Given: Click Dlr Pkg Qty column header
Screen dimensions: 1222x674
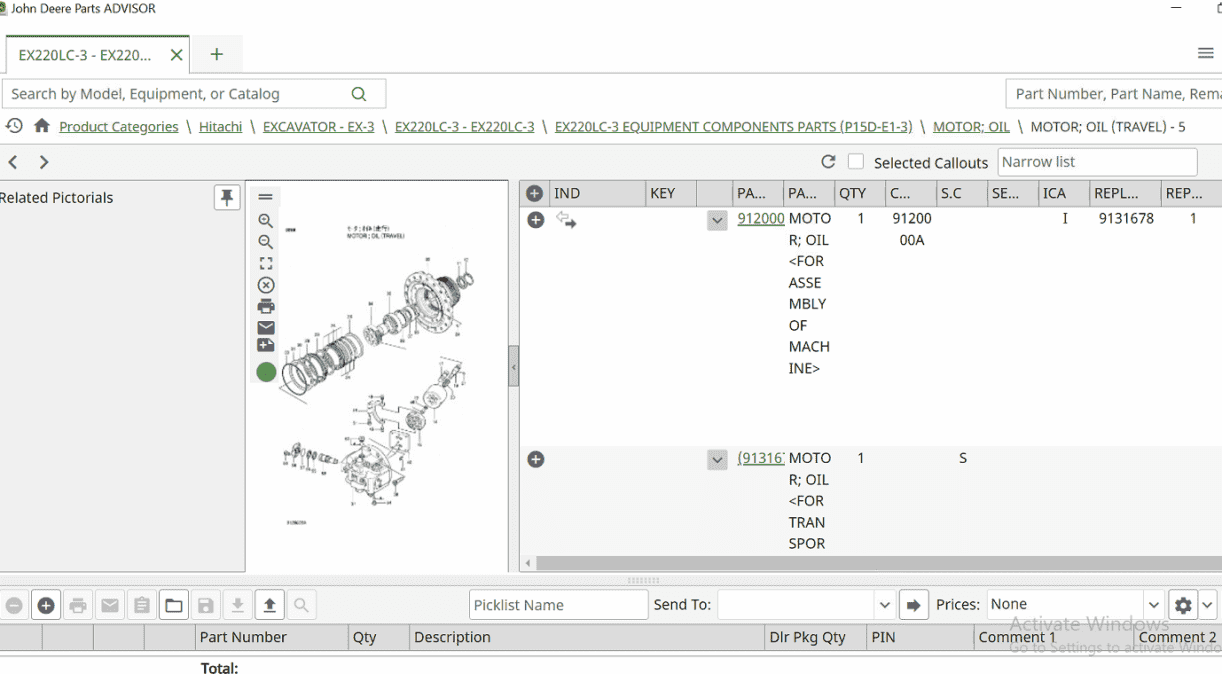Looking at the screenshot, I should pyautogui.click(x=815, y=637).
